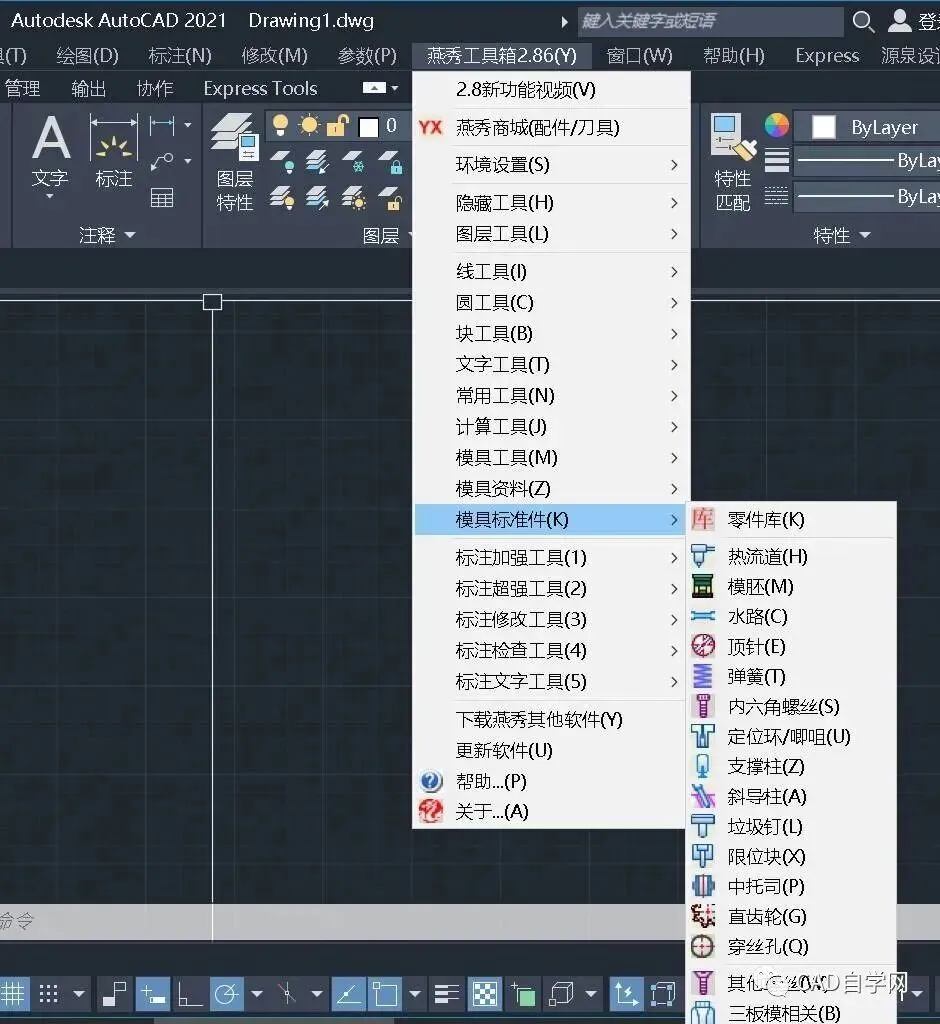The height and width of the screenshot is (1024, 940).
Task: Toggle transparency checkerboard icon
Action: coord(485,994)
